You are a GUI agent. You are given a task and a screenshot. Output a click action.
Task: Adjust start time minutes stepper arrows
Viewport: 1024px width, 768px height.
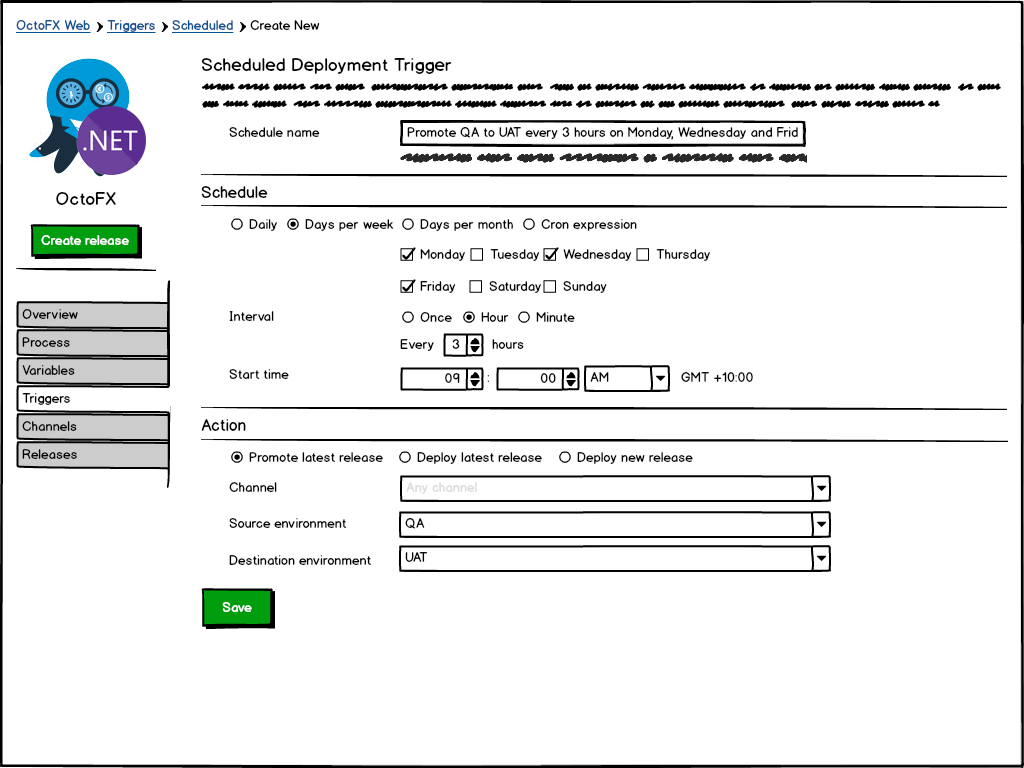click(571, 379)
